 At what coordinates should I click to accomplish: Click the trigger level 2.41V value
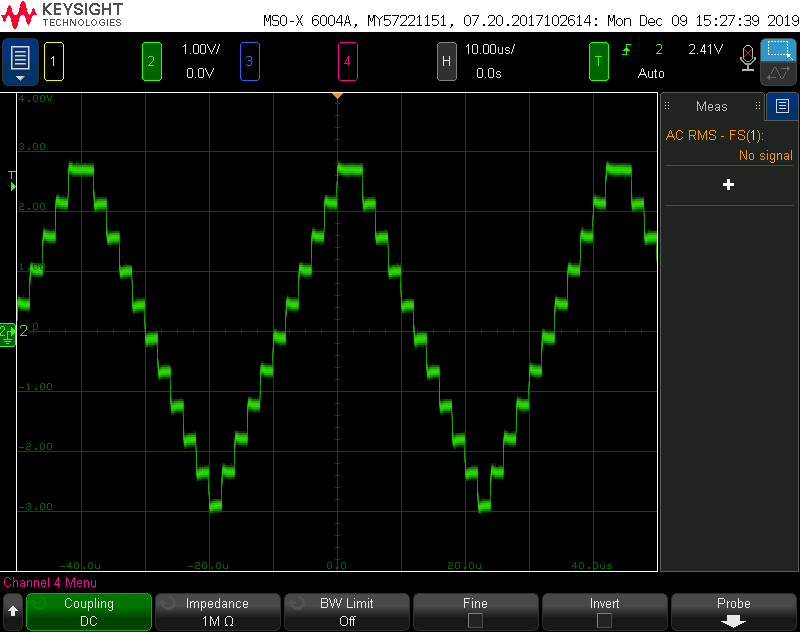point(706,49)
